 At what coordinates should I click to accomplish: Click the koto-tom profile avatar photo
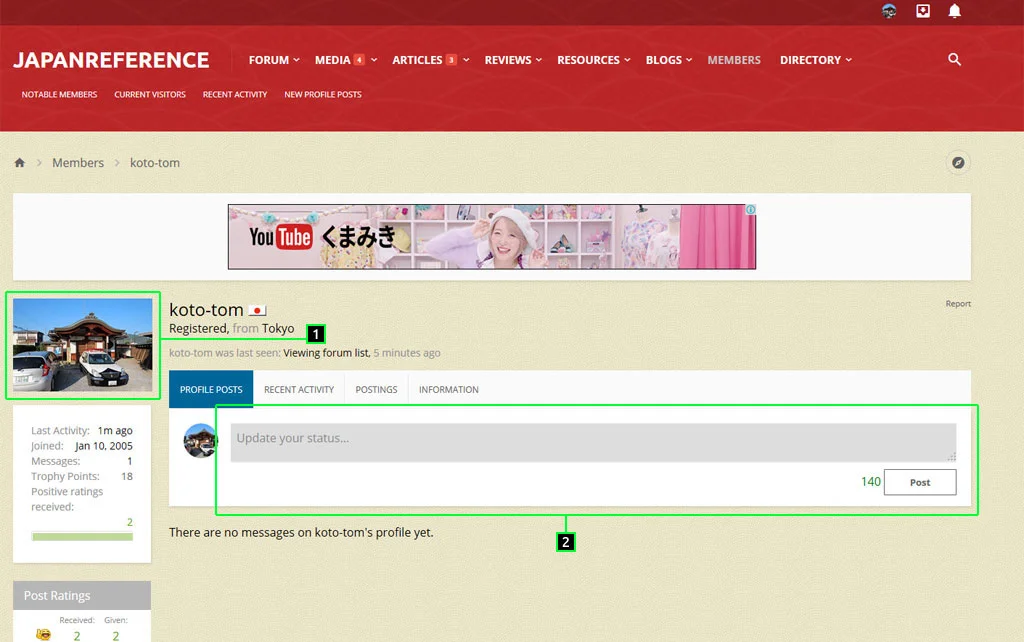tap(82, 345)
